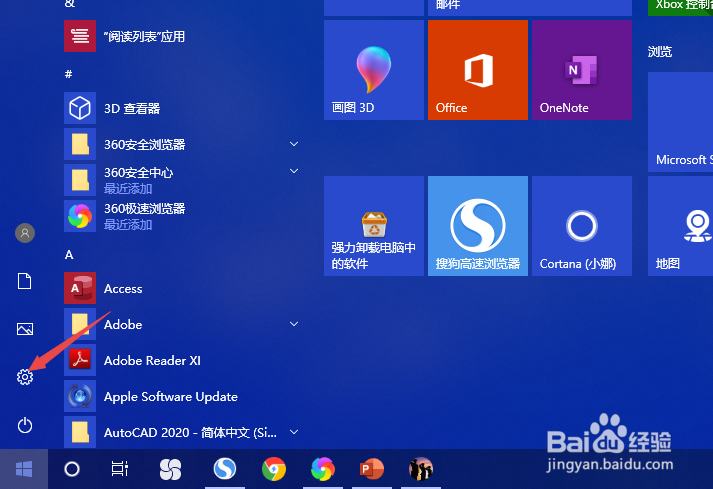
Task: Launch Adobe Reader XI
Action: point(182,360)
